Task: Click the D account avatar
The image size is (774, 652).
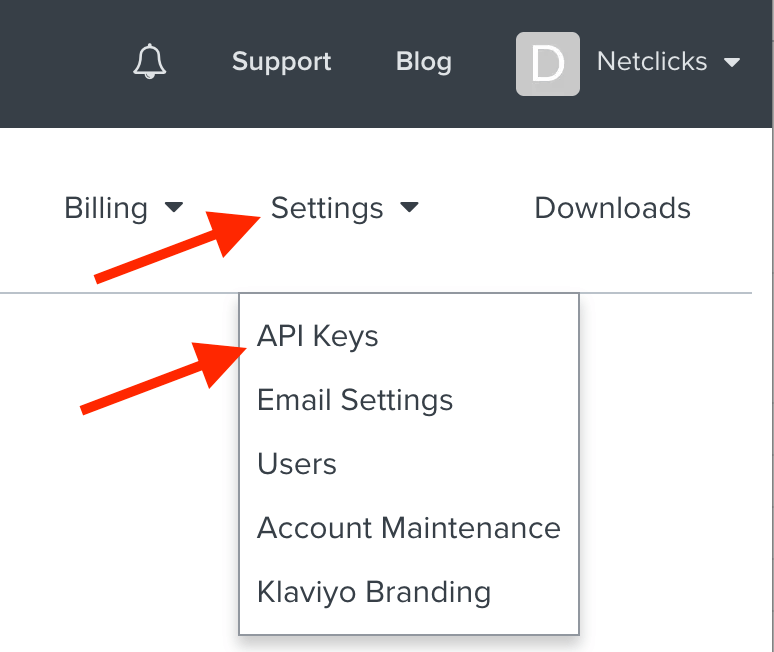Action: pos(547,64)
